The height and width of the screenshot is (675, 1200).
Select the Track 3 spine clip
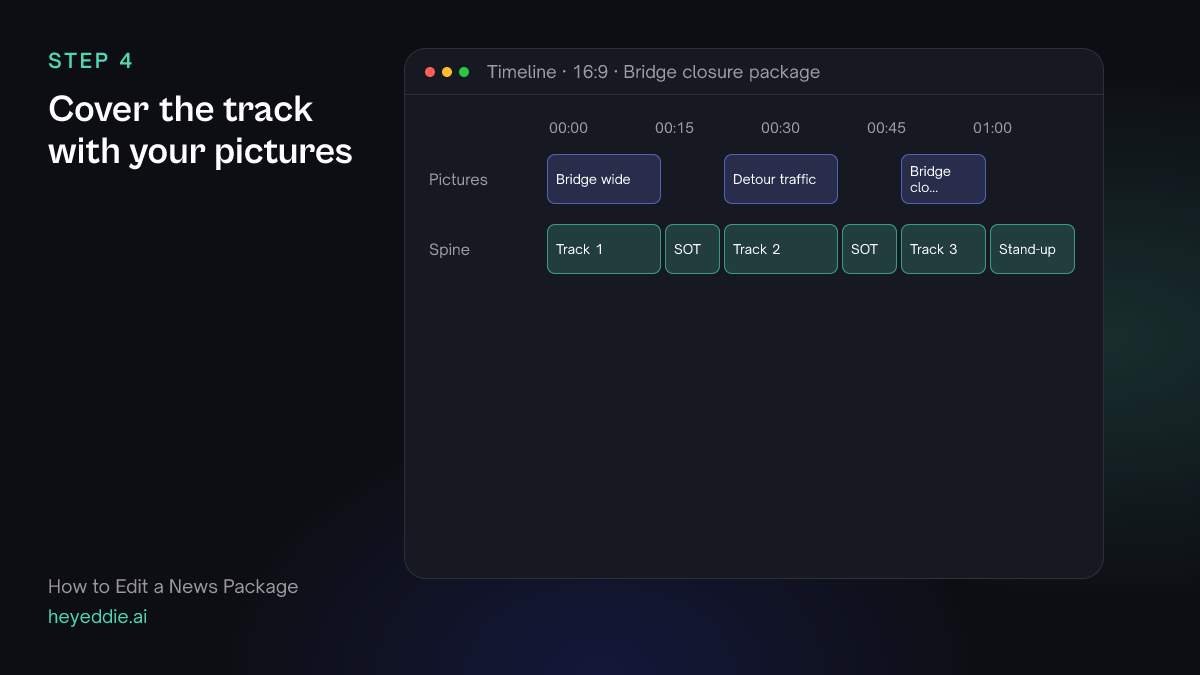coord(943,249)
